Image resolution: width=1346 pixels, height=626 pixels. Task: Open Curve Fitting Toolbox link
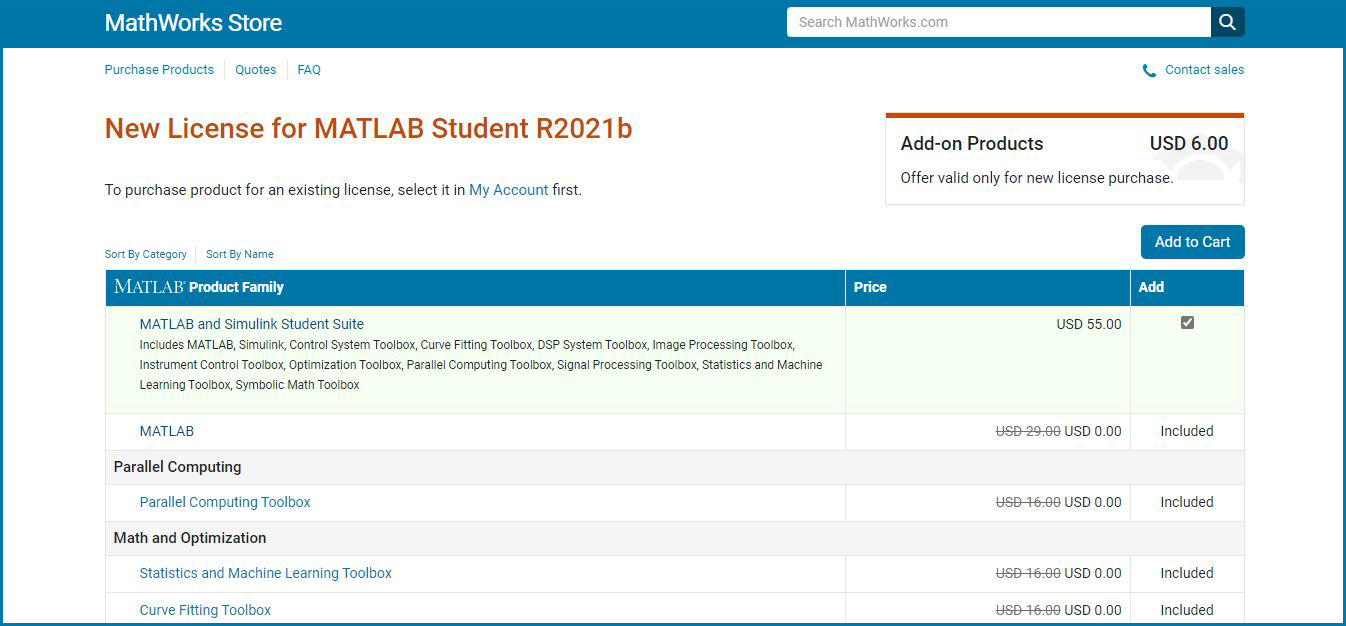pyautogui.click(x=205, y=610)
